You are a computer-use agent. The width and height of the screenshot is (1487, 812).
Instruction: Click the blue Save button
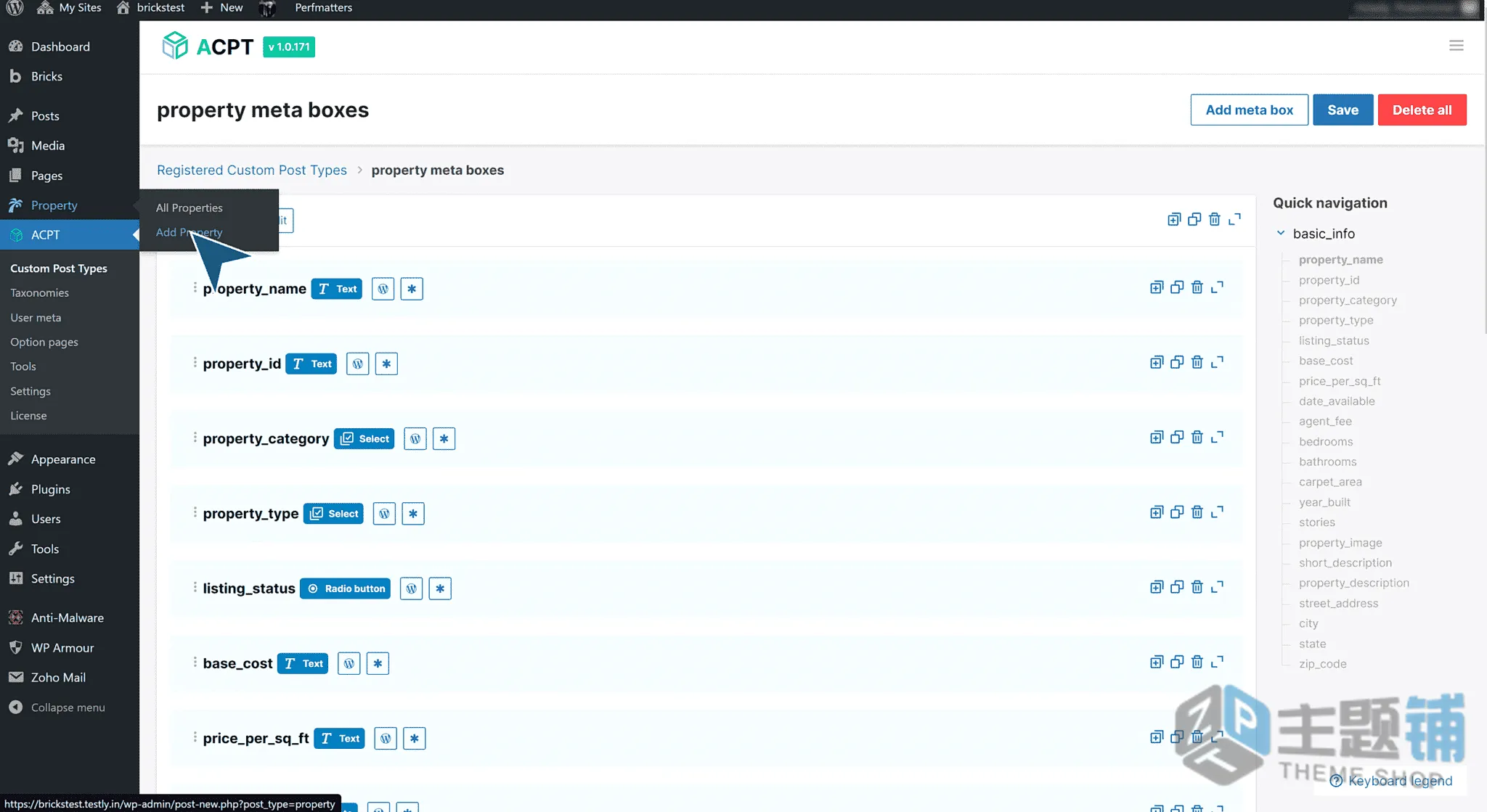[x=1343, y=110]
